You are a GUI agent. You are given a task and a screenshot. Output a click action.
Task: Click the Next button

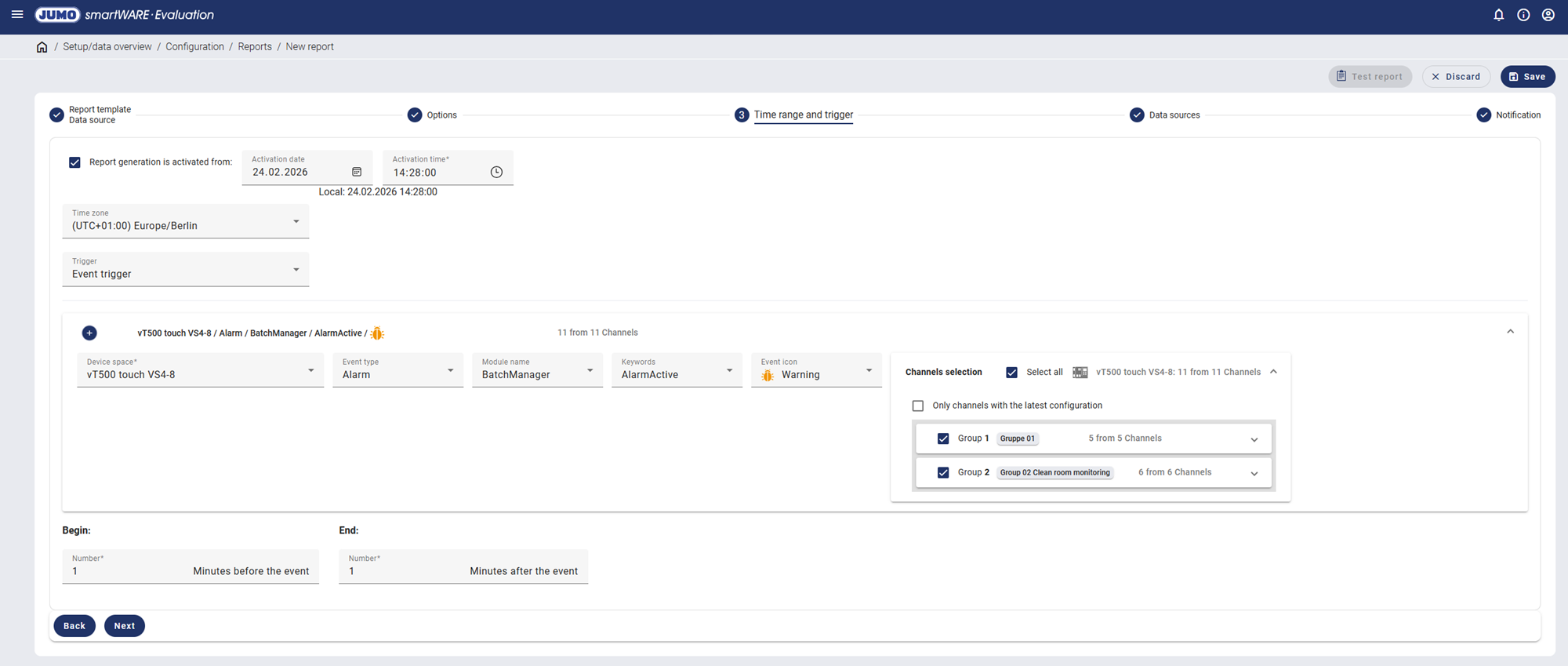click(x=125, y=626)
